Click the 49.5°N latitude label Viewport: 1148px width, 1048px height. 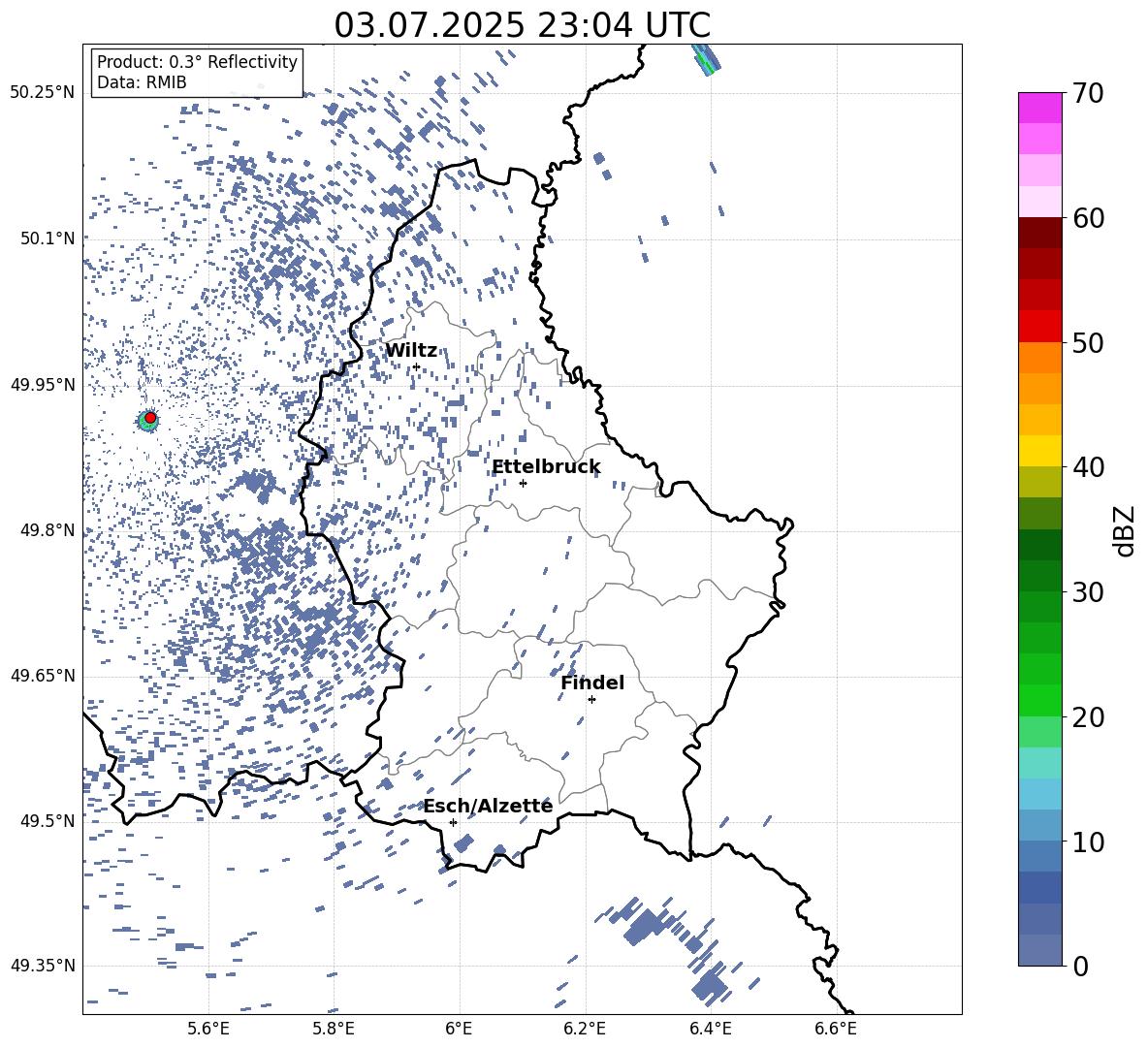pyautogui.click(x=47, y=821)
